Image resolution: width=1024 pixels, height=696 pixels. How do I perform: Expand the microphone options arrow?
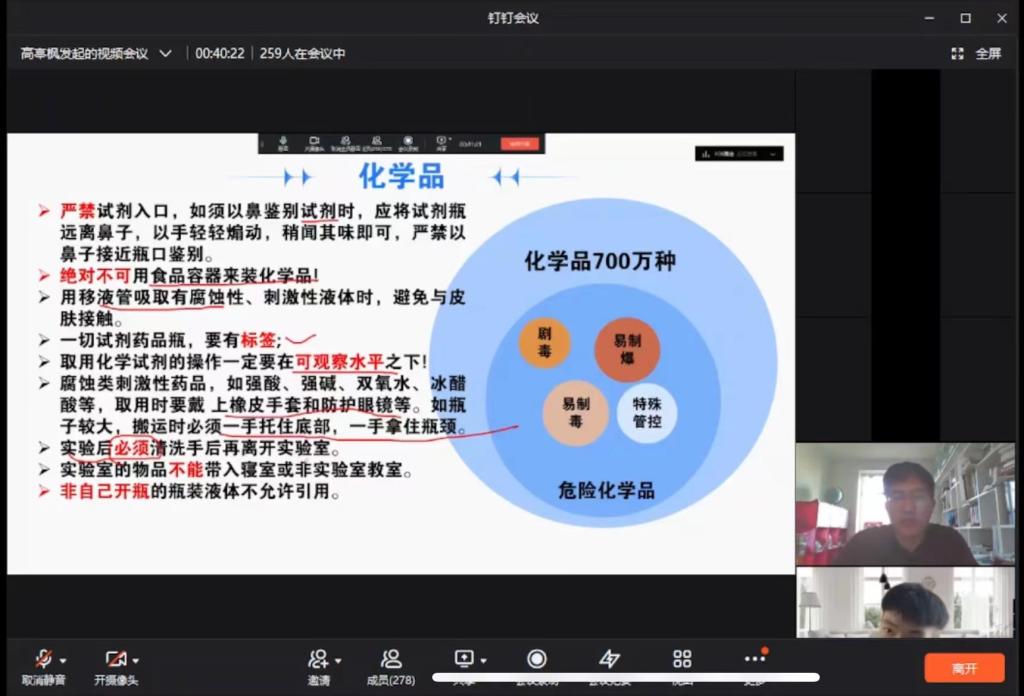click(63, 661)
